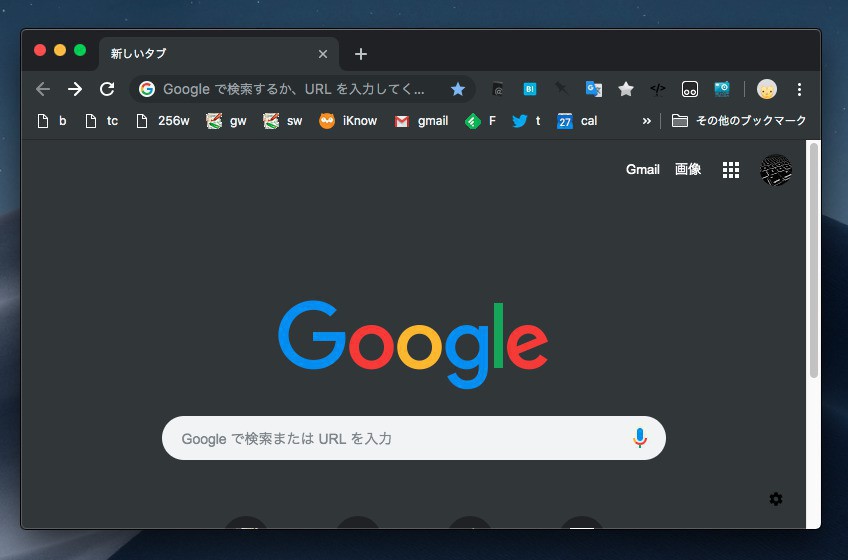The width and height of the screenshot is (848, 560).
Task: Open the iKnow bookmark
Action: 348,121
